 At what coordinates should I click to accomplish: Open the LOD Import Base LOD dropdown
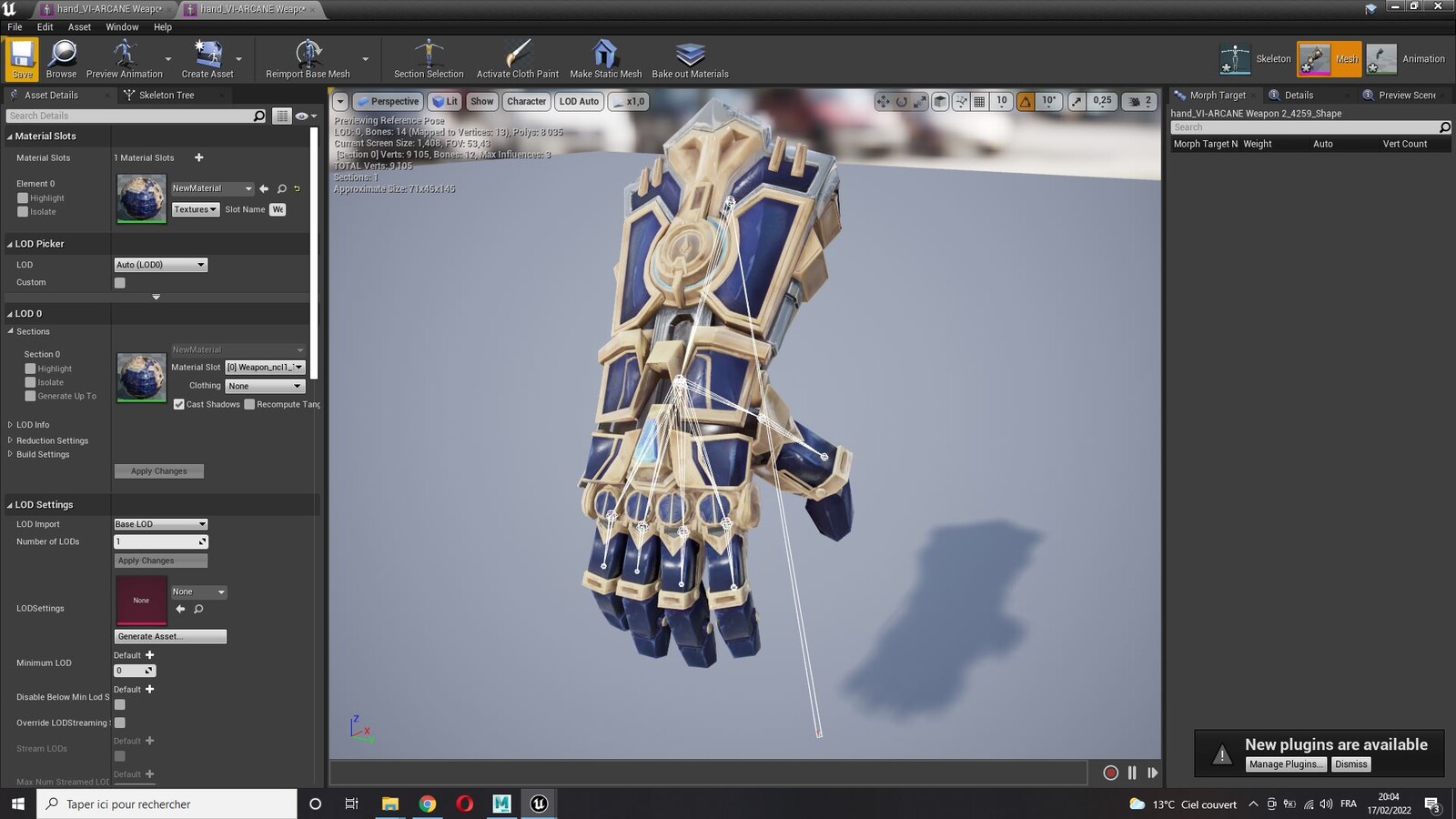click(161, 524)
